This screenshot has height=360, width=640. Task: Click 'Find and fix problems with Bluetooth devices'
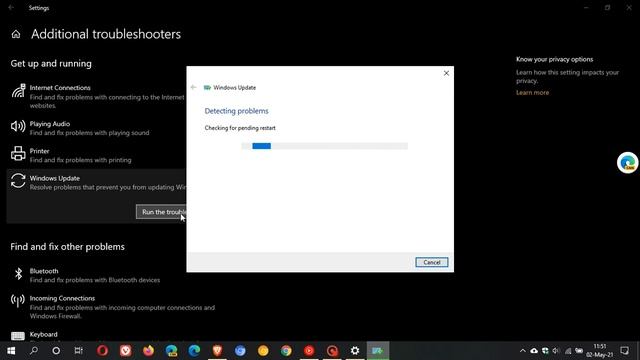(95, 280)
